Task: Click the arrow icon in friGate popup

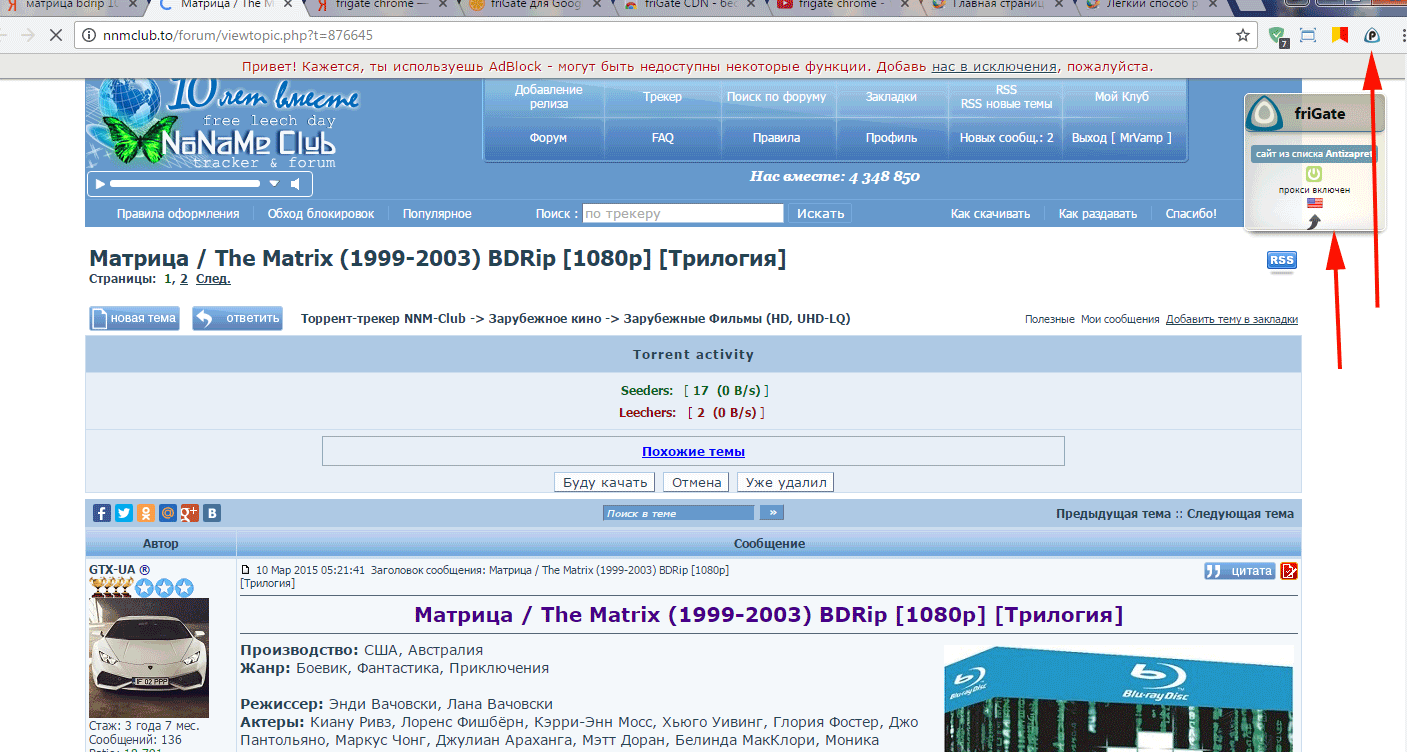Action: [1314, 221]
